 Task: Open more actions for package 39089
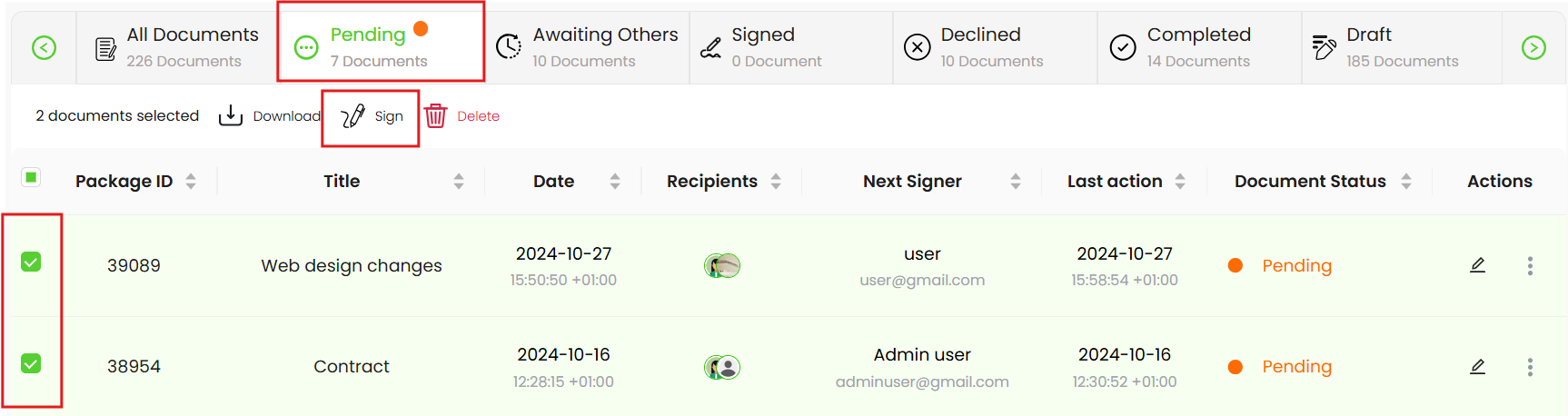pyautogui.click(x=1530, y=265)
